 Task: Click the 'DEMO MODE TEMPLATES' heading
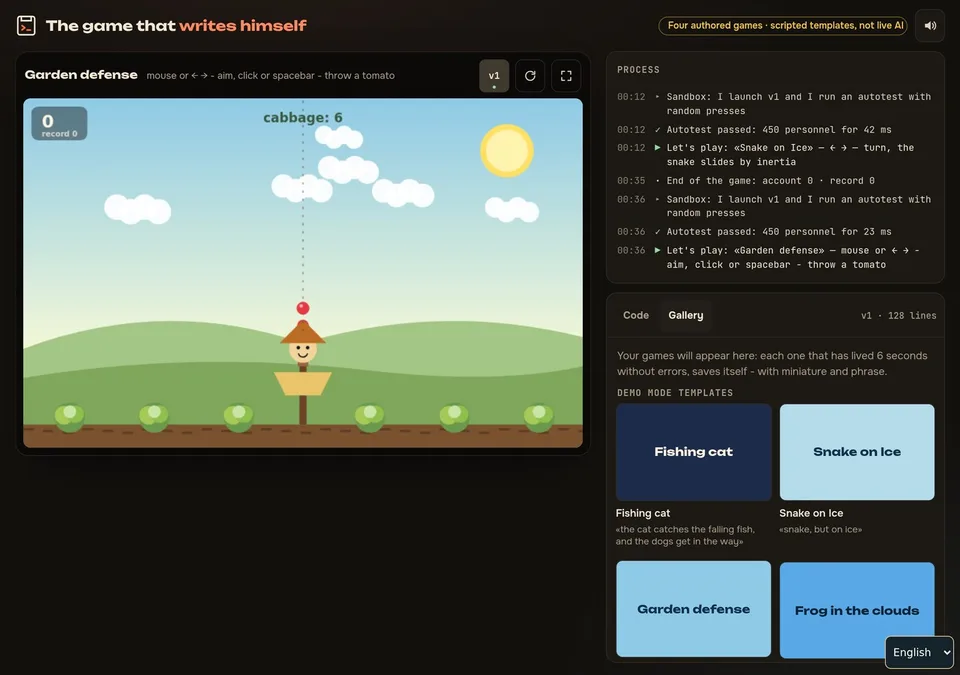[x=675, y=393]
